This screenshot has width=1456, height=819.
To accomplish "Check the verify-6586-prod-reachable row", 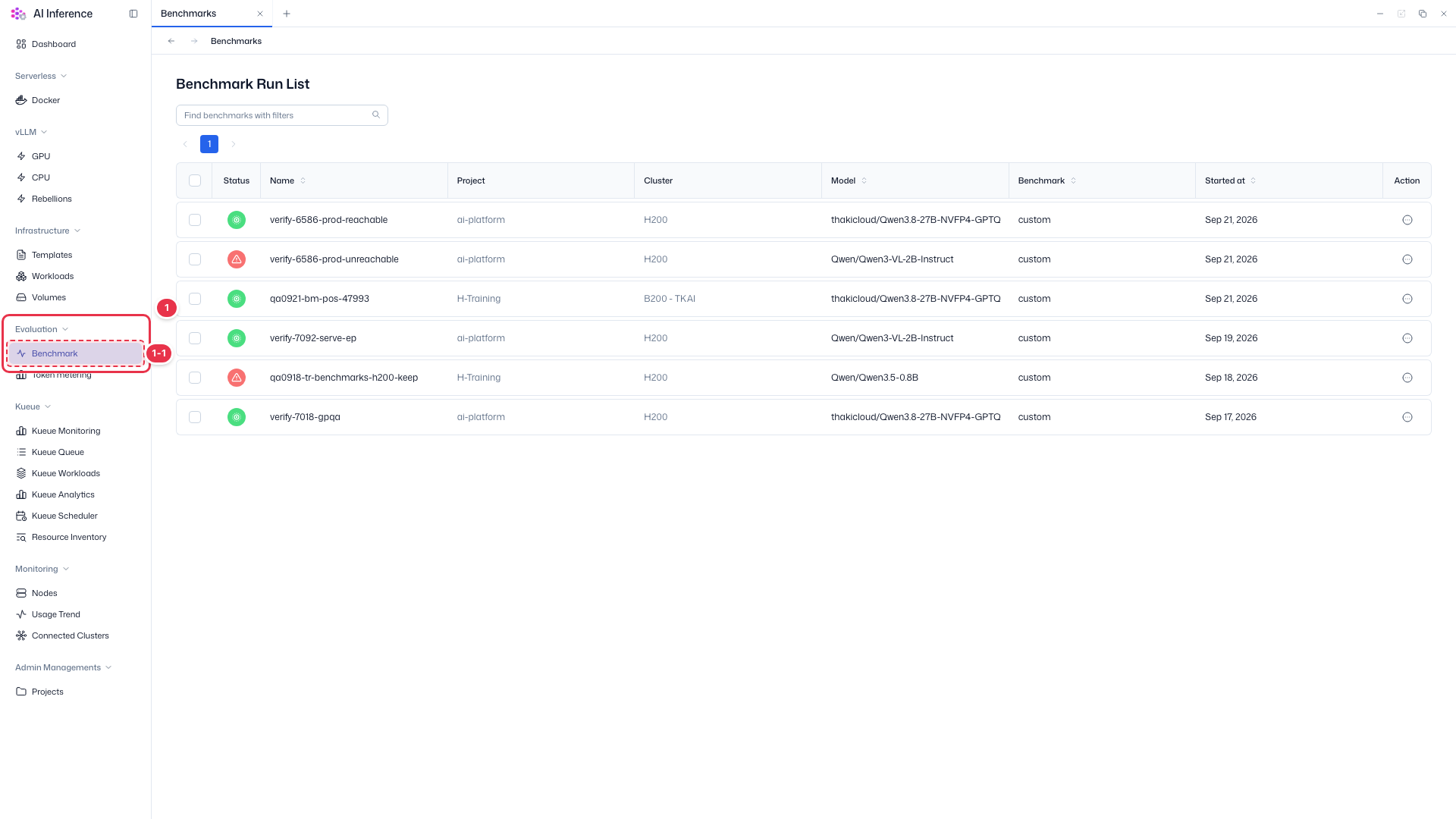I will click(195, 220).
